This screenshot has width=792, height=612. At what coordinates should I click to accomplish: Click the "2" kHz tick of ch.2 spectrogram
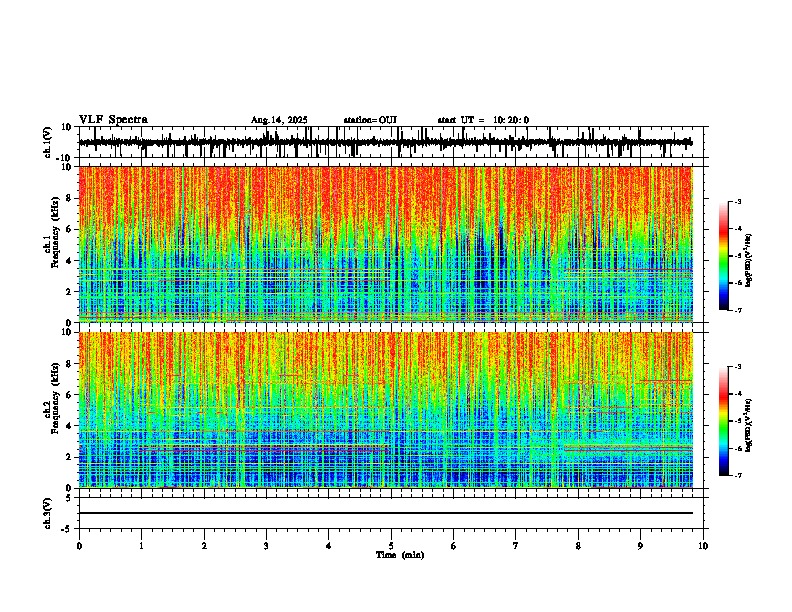(70, 457)
